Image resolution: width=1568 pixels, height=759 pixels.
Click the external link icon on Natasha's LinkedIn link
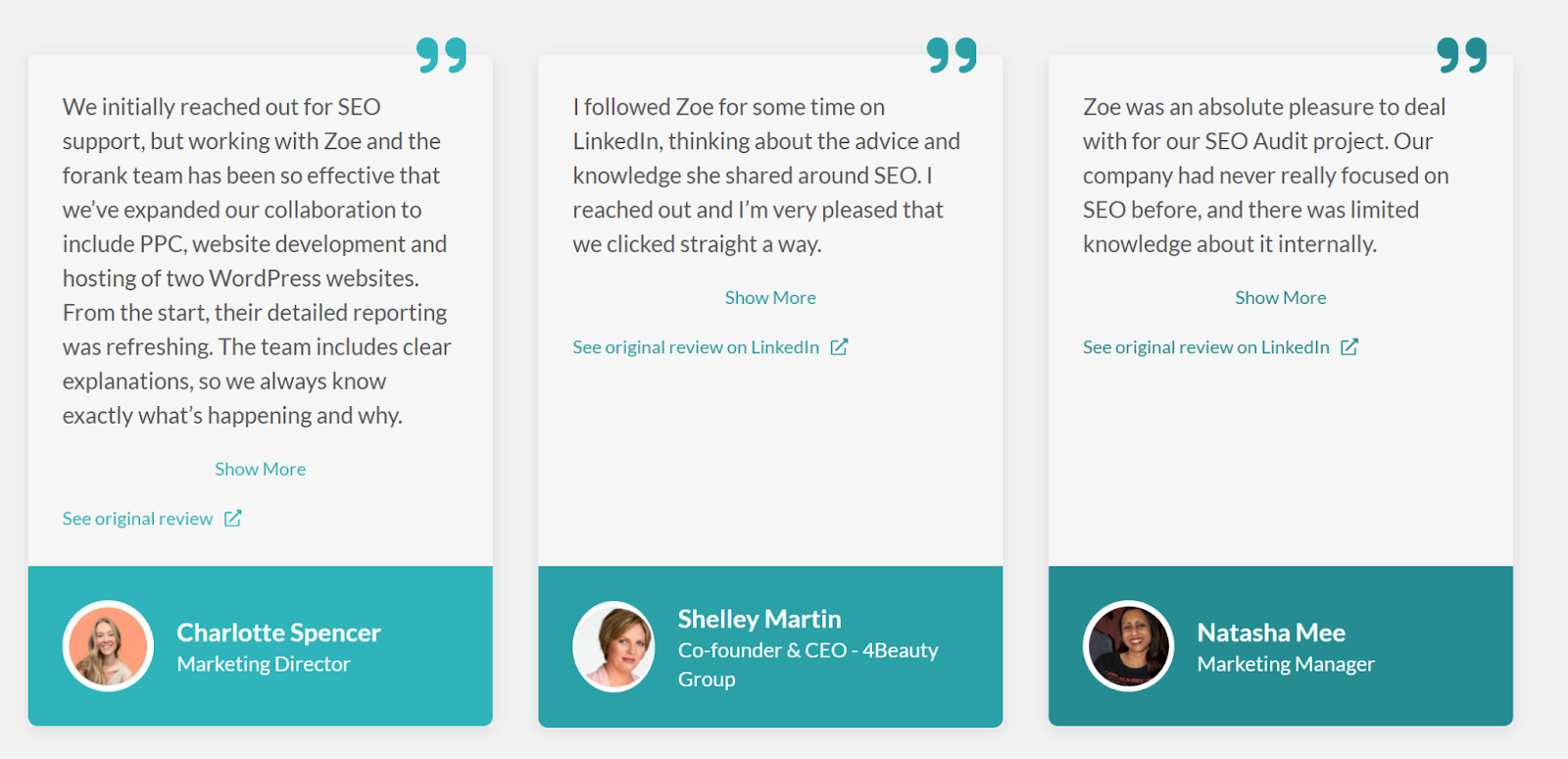tap(1349, 346)
